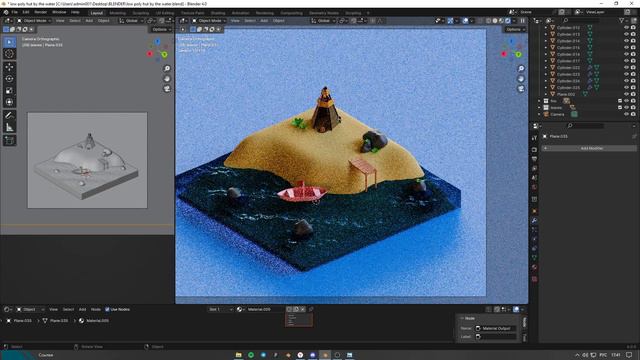The height and width of the screenshot is (360, 640).
Task: Click zoom magnifier icon in rendered viewport
Action: click(521, 69)
